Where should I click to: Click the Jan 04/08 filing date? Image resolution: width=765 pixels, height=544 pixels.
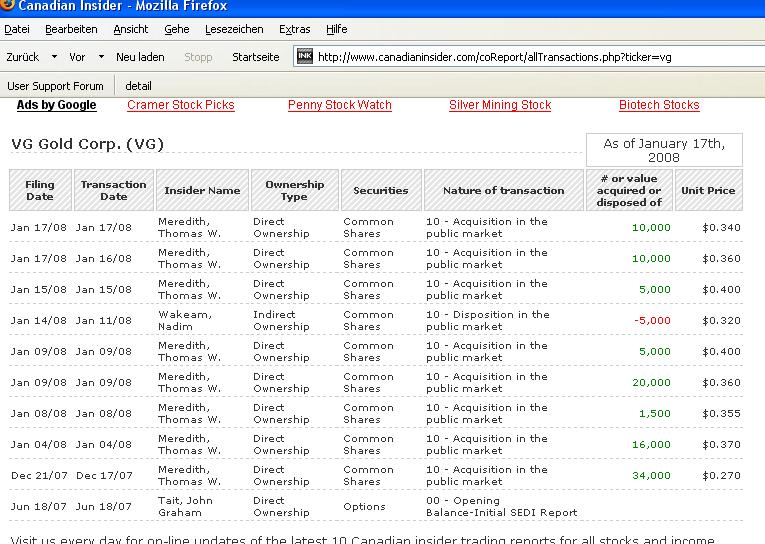click(39, 444)
